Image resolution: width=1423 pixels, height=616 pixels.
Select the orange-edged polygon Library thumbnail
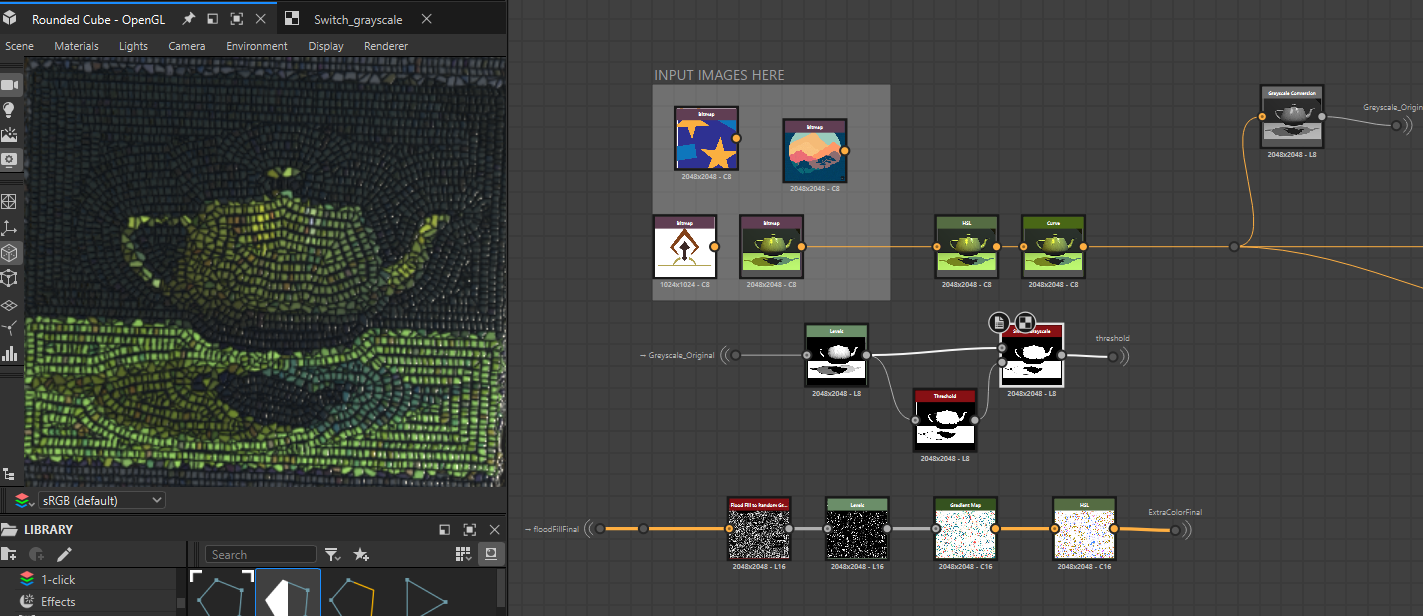(353, 593)
